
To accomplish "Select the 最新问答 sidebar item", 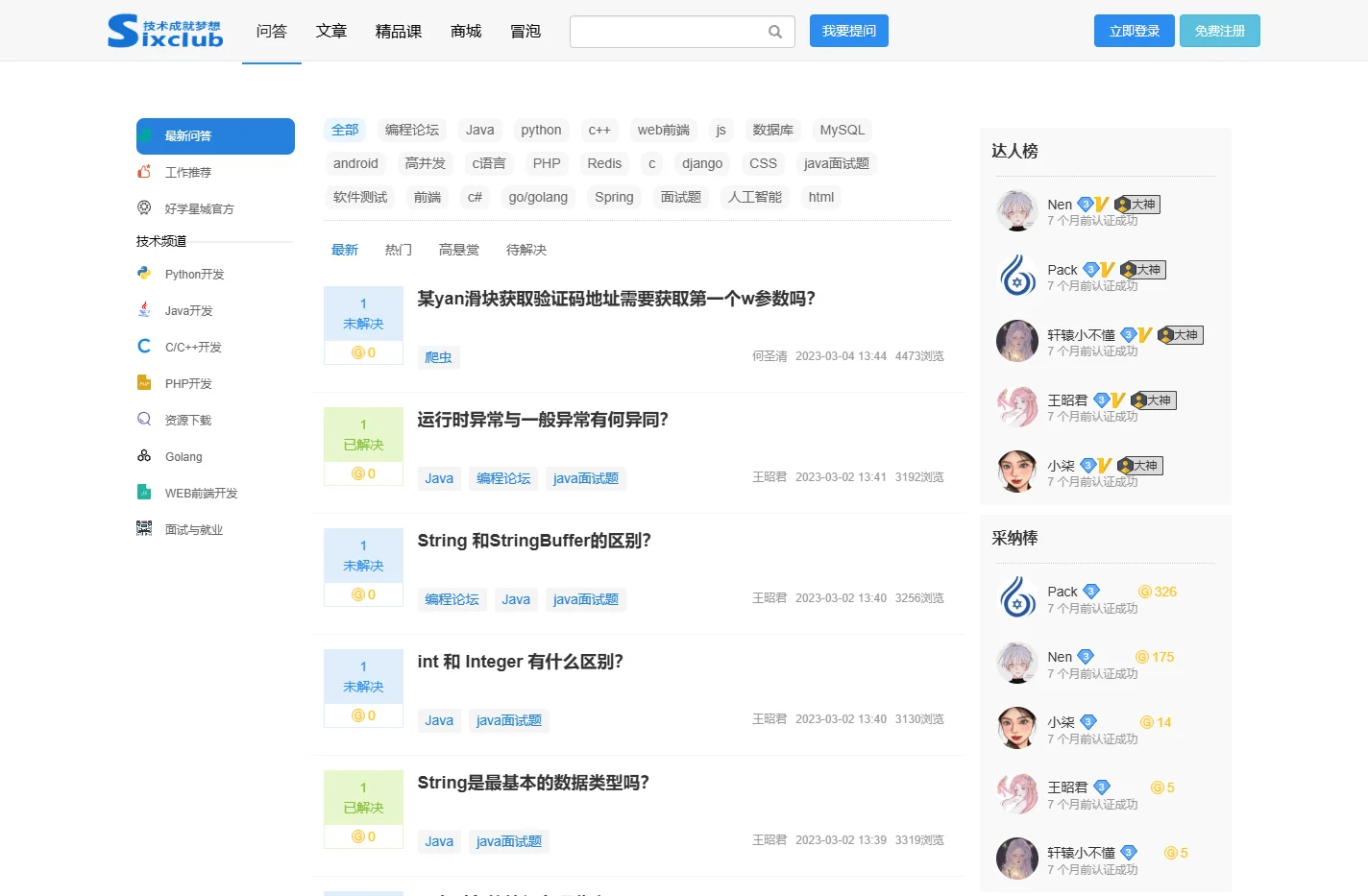I will click(215, 136).
